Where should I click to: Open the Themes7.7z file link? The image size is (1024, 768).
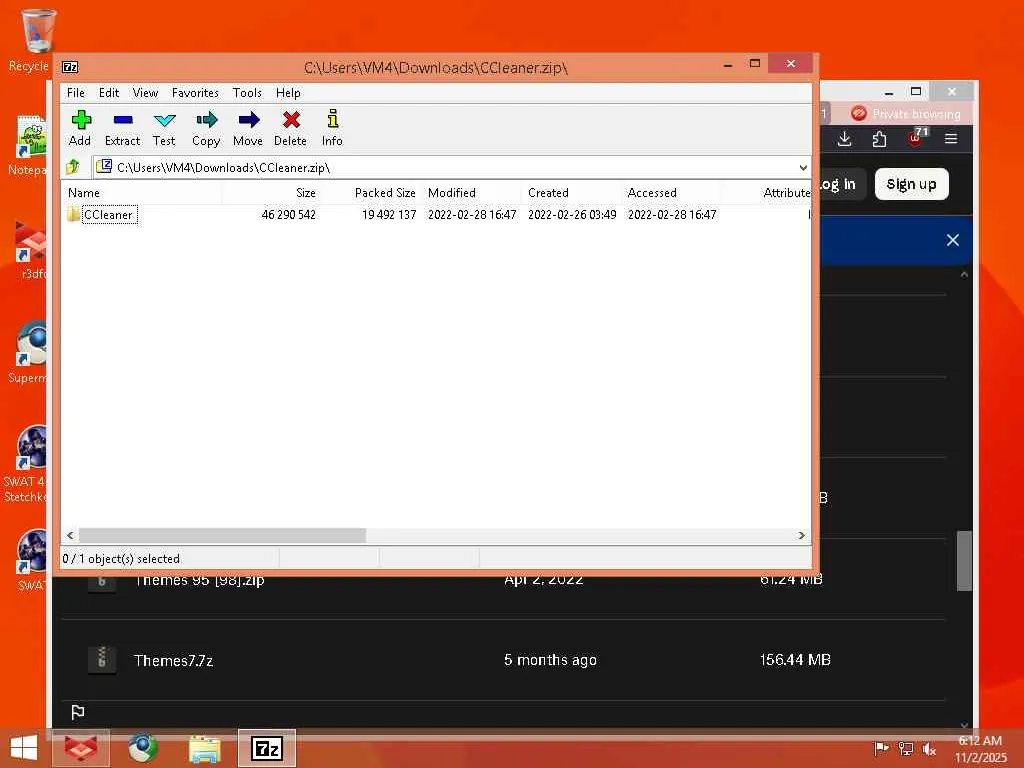tap(173, 660)
